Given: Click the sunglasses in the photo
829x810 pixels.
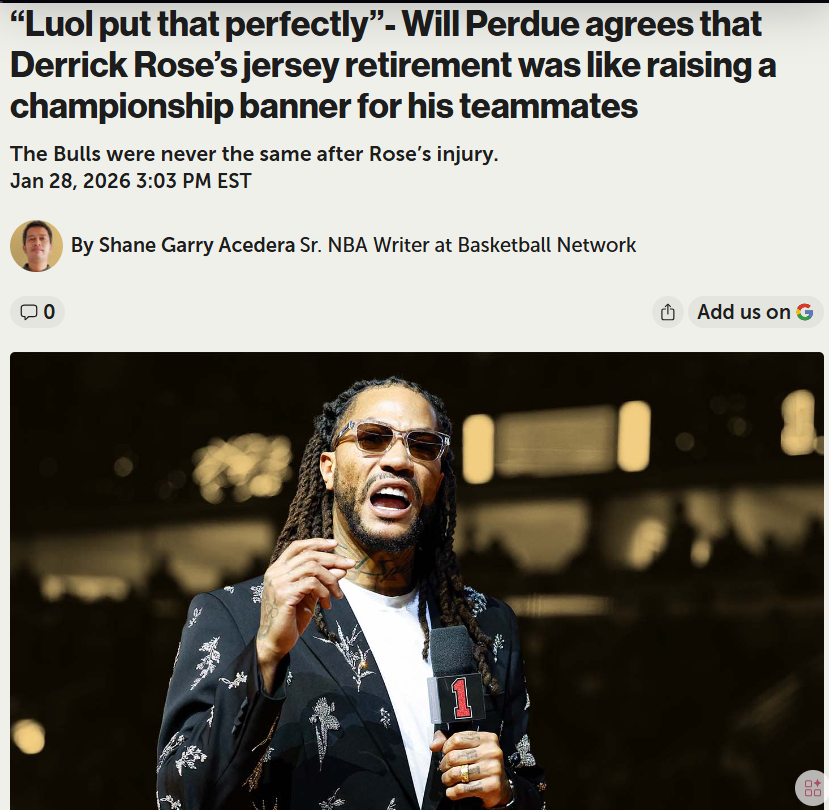Looking at the screenshot, I should tap(393, 440).
